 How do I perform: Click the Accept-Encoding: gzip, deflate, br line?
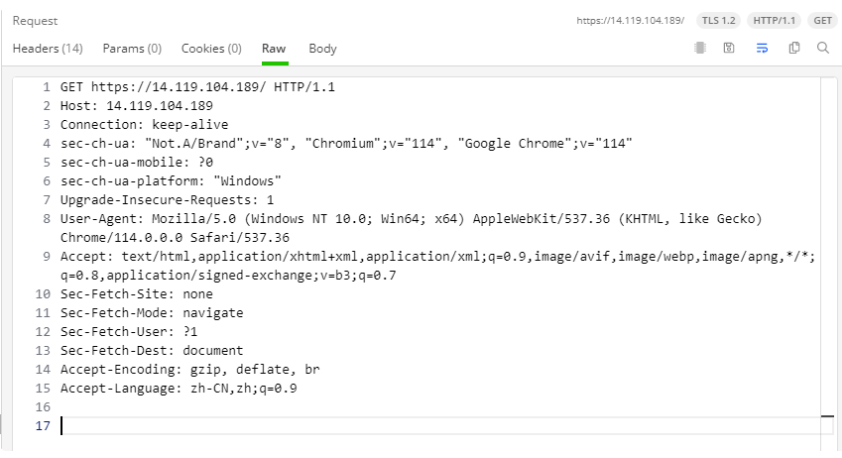pyautogui.click(x=190, y=369)
